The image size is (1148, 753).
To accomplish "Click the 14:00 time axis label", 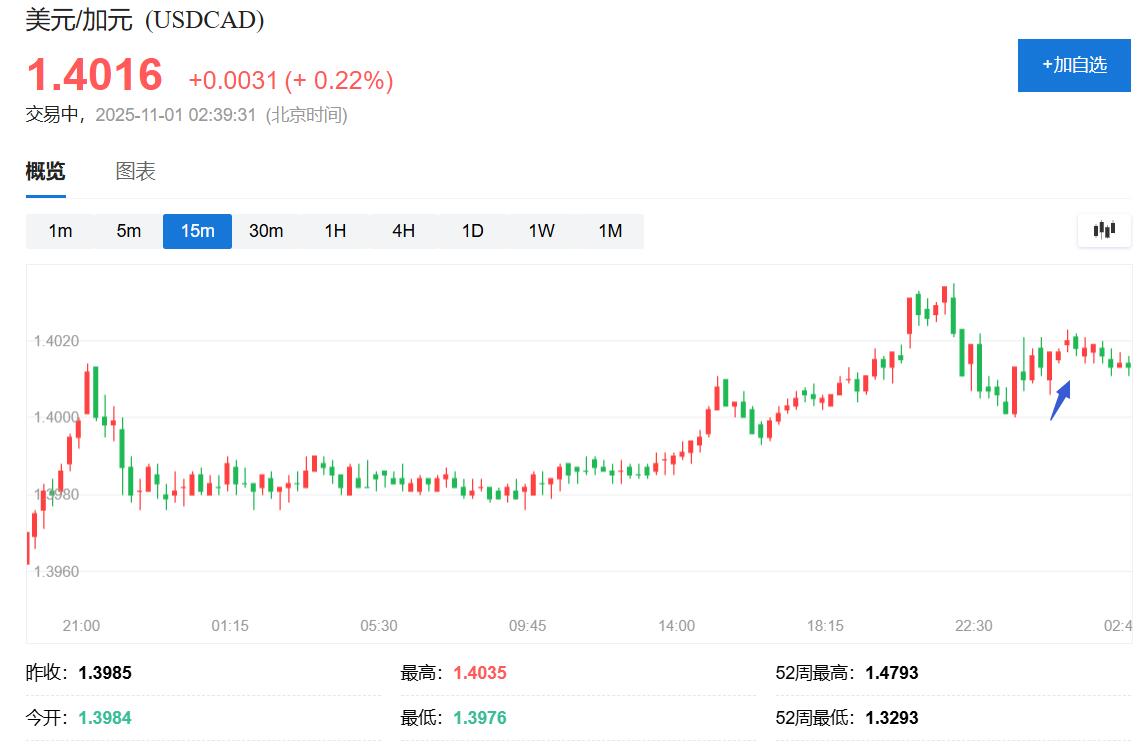I will (x=677, y=626).
